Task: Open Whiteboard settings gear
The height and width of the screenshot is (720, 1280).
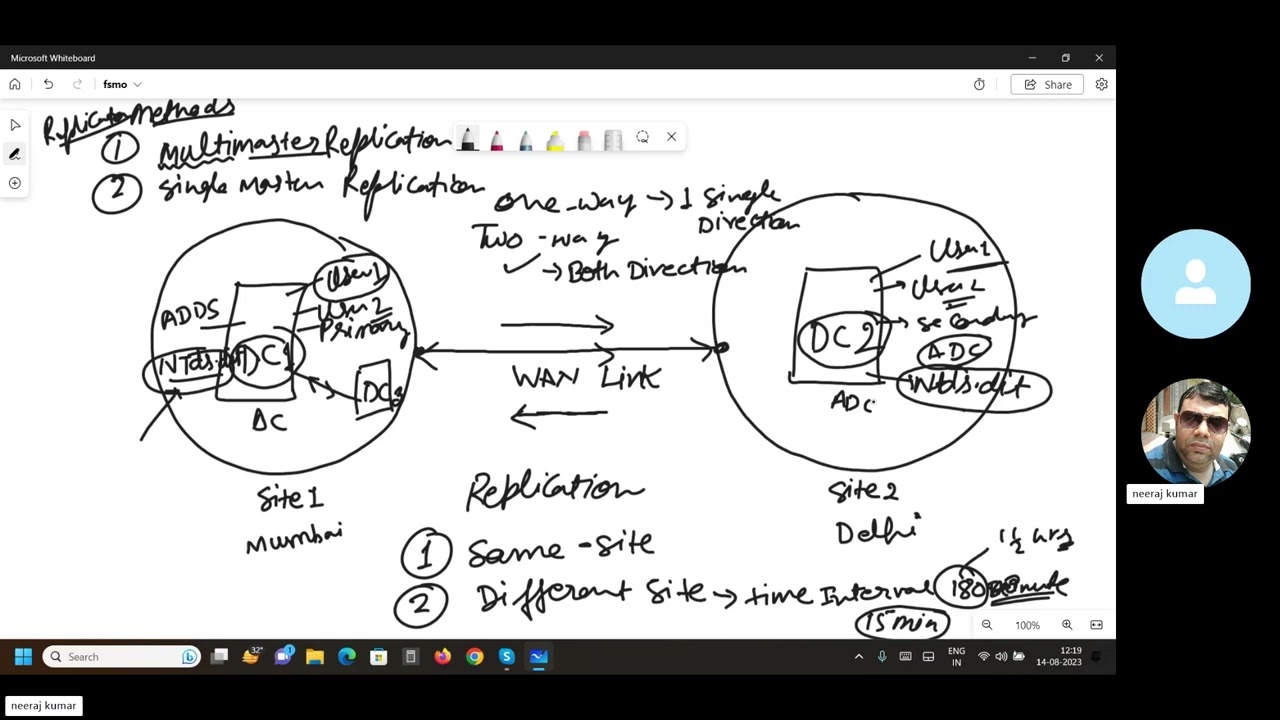Action: tap(1101, 84)
